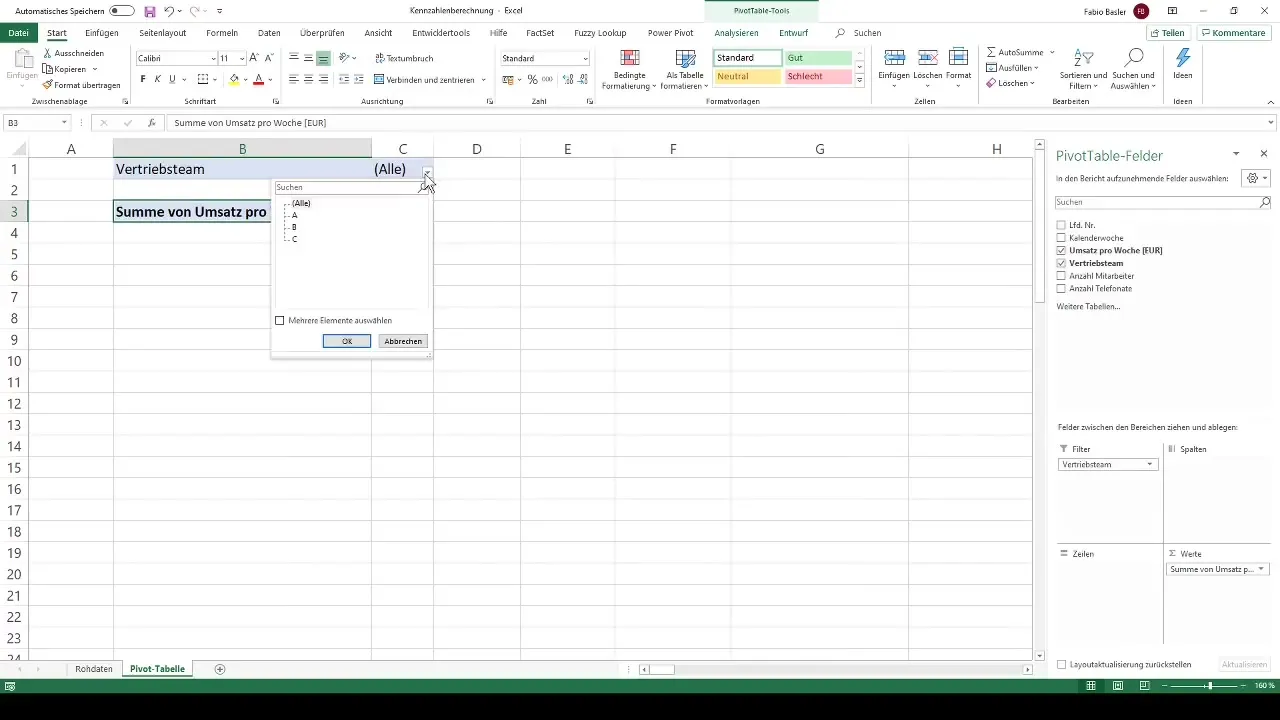
Task: Increase font size with the large A icon
Action: point(254,59)
